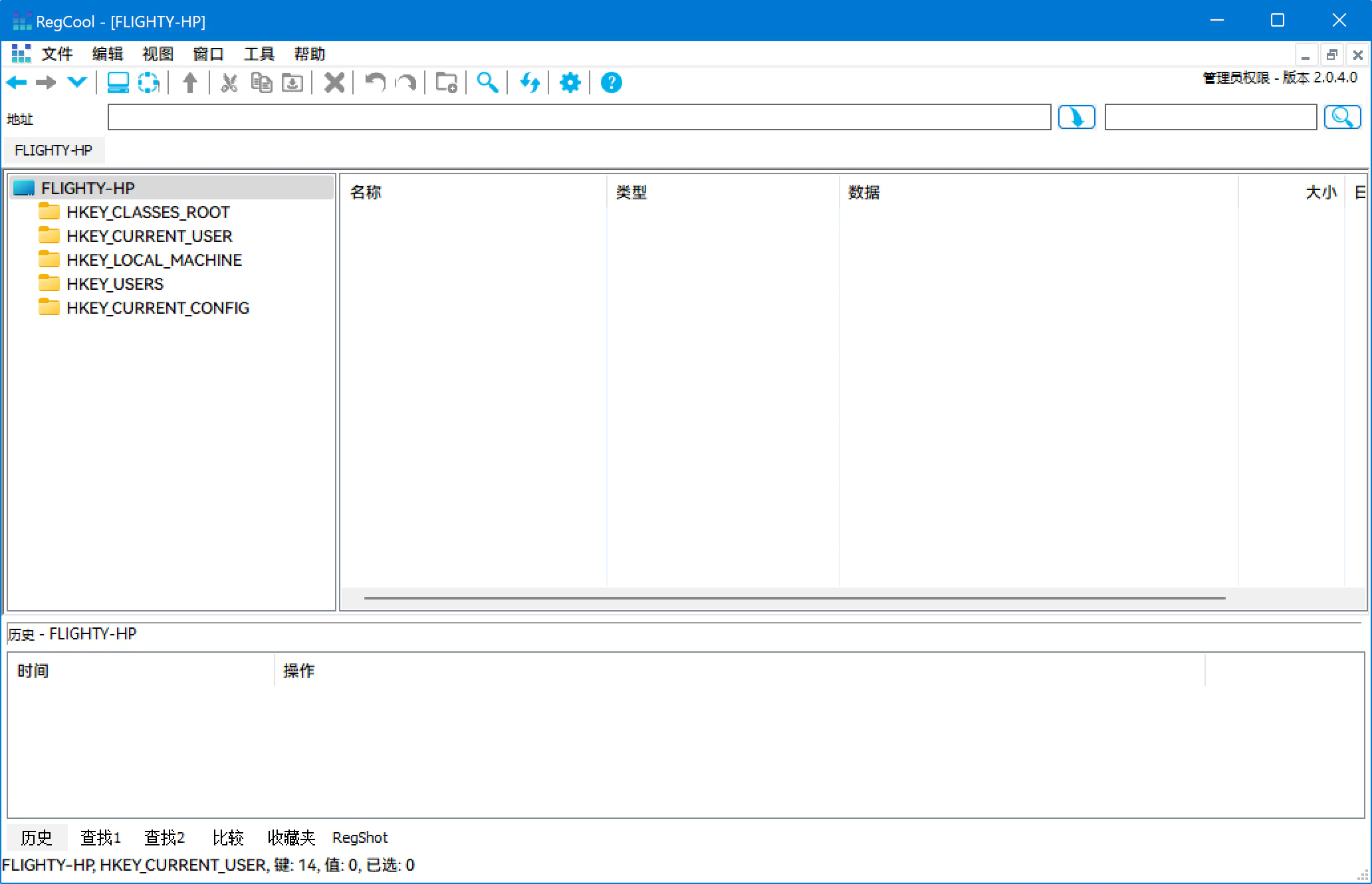Expand HKEY_LOCAL_MACHINE in the tree
The image size is (1372, 884).
click(x=154, y=260)
